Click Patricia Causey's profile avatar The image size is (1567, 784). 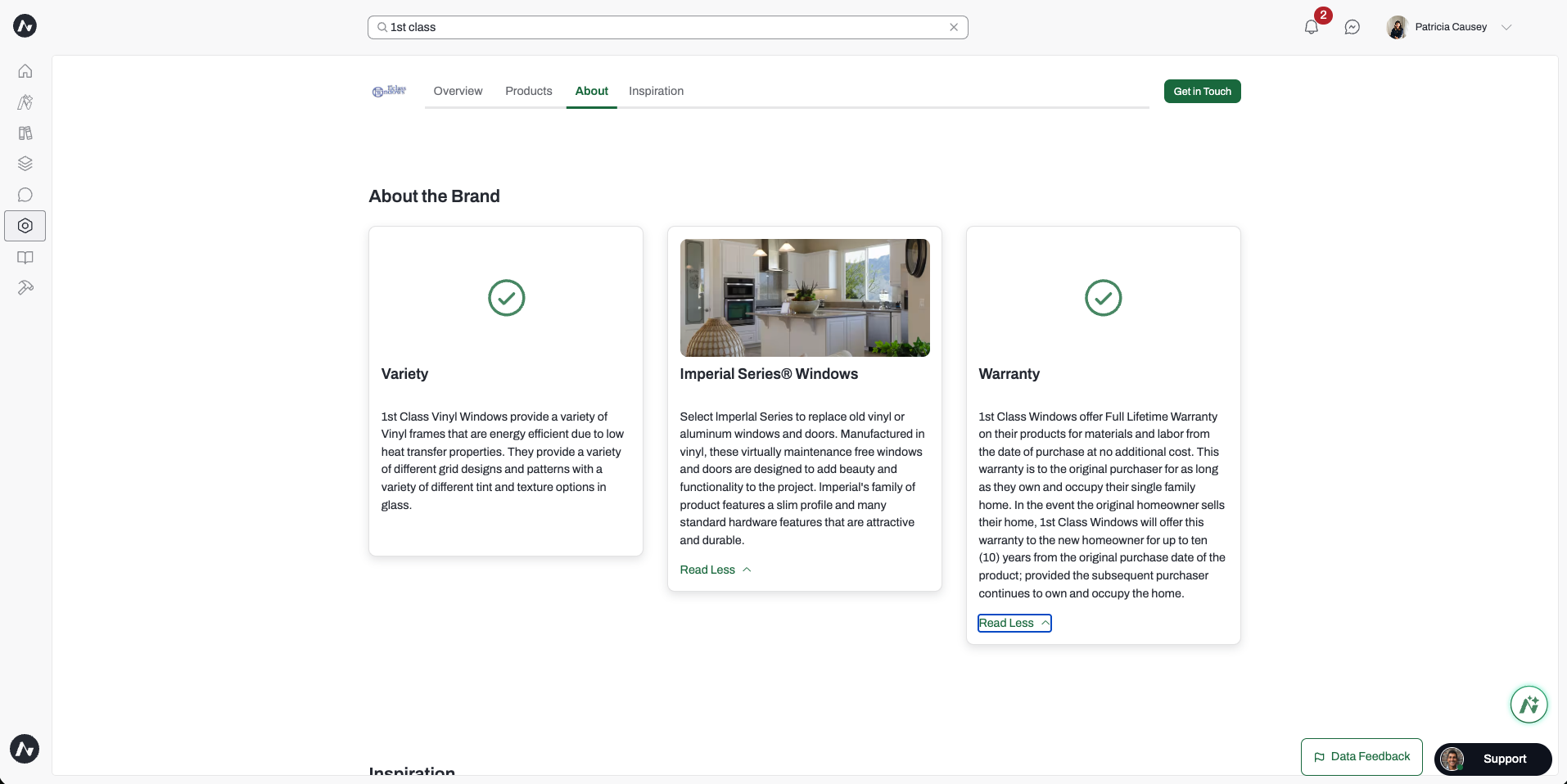pos(1397,27)
